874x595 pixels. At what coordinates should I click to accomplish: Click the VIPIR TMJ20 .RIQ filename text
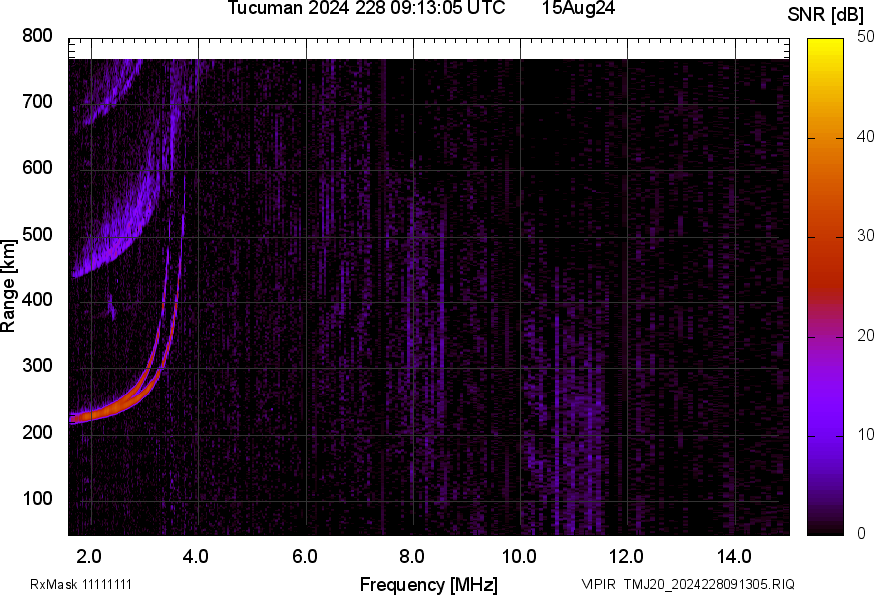click(688, 584)
